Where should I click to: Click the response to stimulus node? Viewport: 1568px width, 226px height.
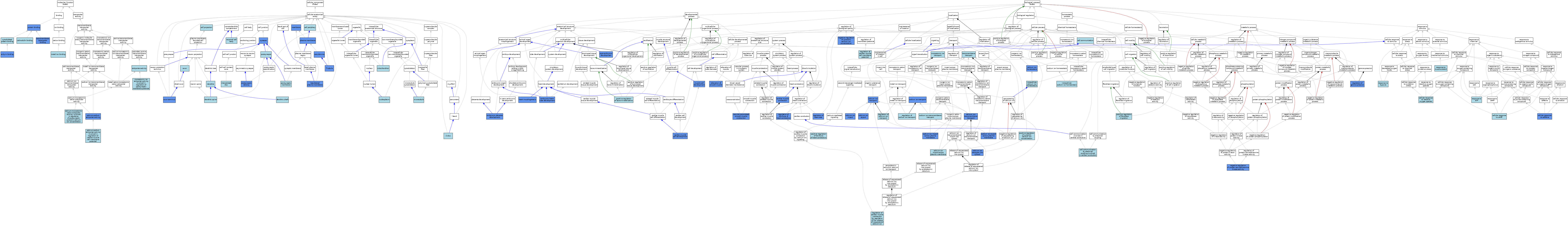[1422, 27]
